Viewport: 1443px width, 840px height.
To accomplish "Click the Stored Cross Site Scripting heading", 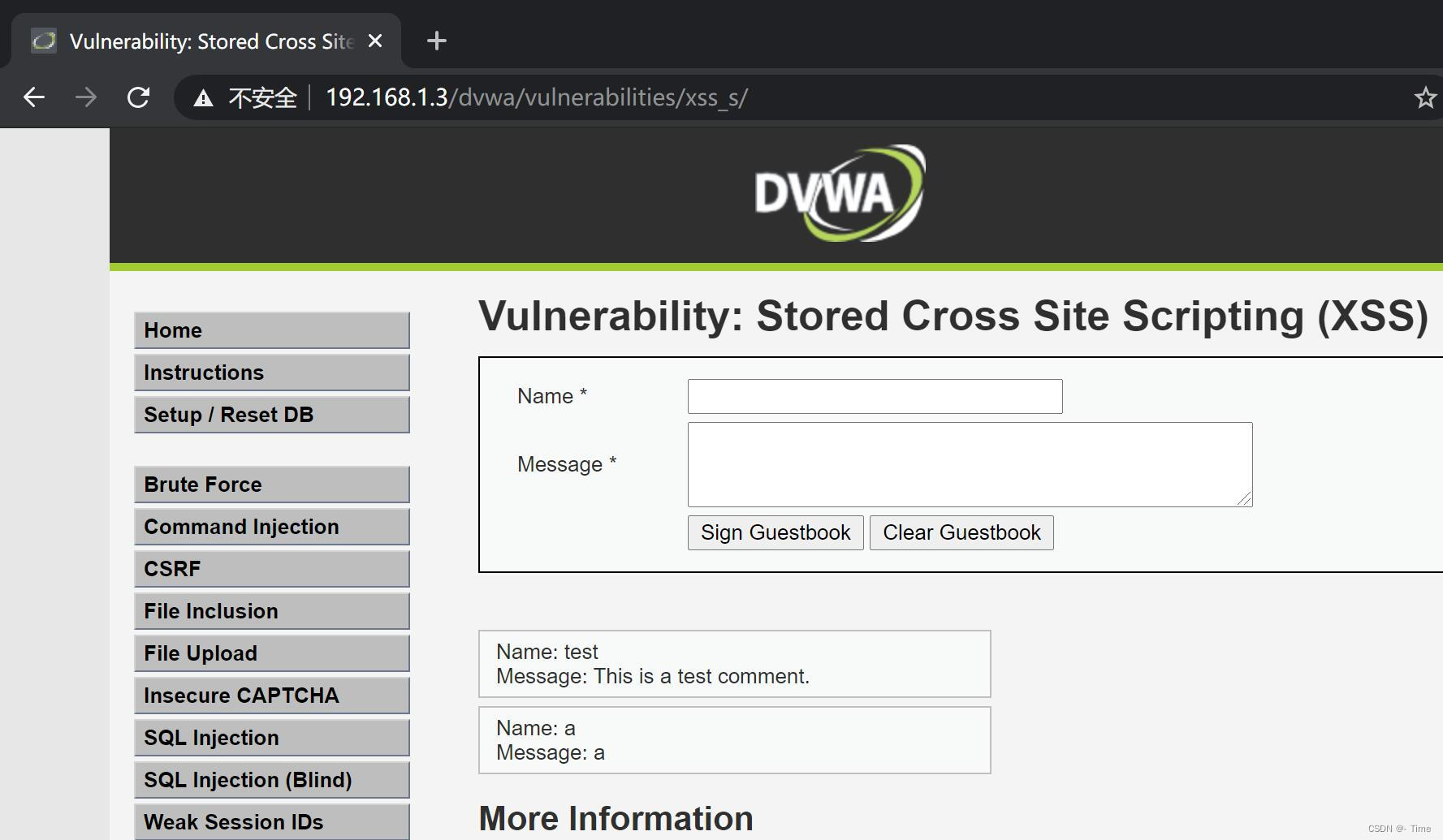I will point(953,316).
